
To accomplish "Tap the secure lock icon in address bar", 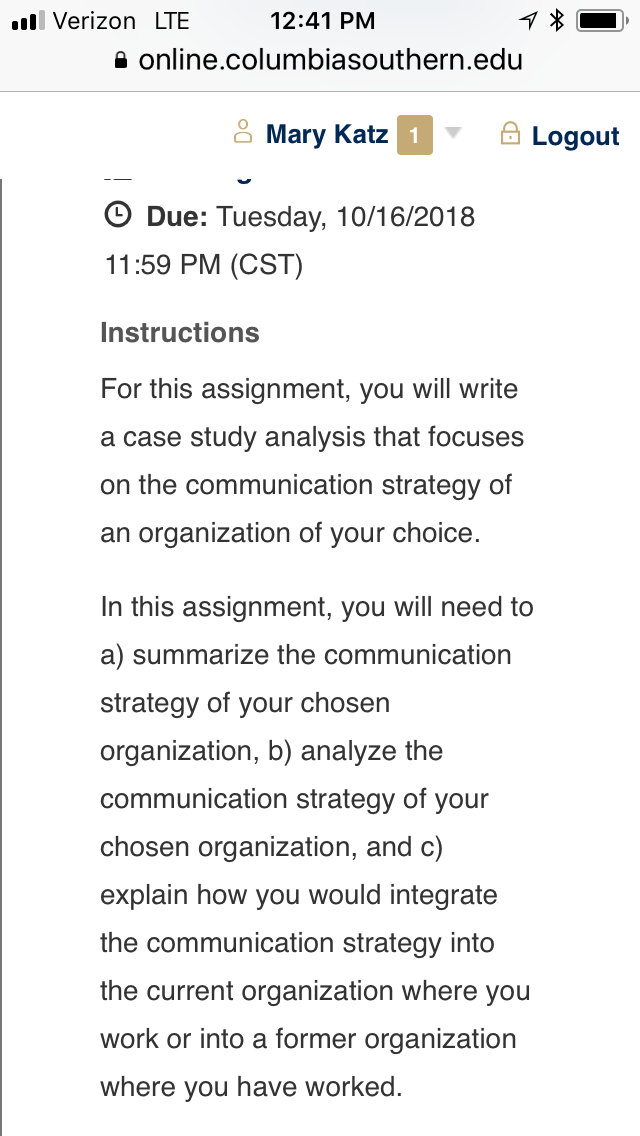I will click(122, 59).
